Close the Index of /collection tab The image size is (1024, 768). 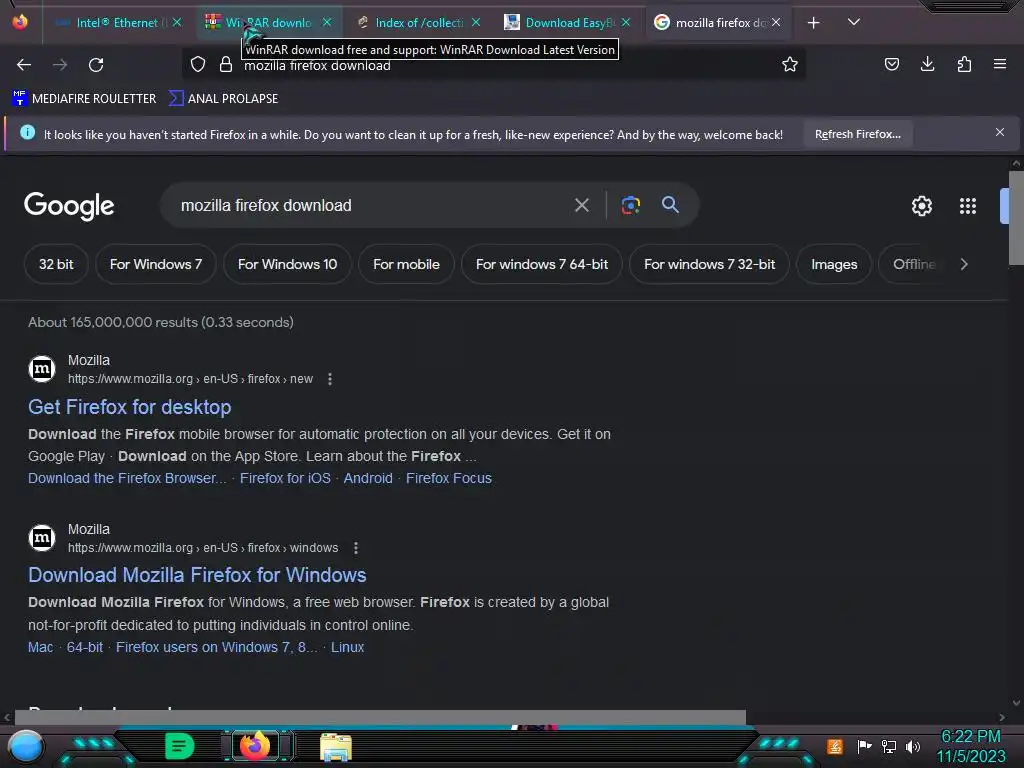(476, 22)
